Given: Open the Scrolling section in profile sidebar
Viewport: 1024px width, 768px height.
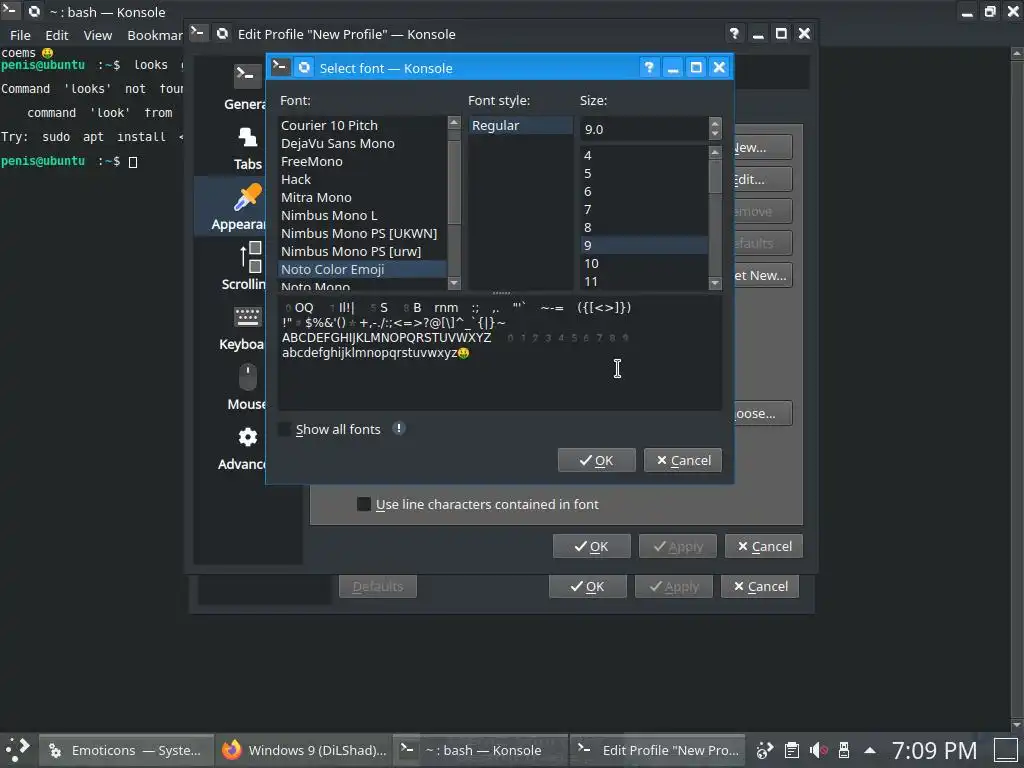Looking at the screenshot, I should [244, 266].
